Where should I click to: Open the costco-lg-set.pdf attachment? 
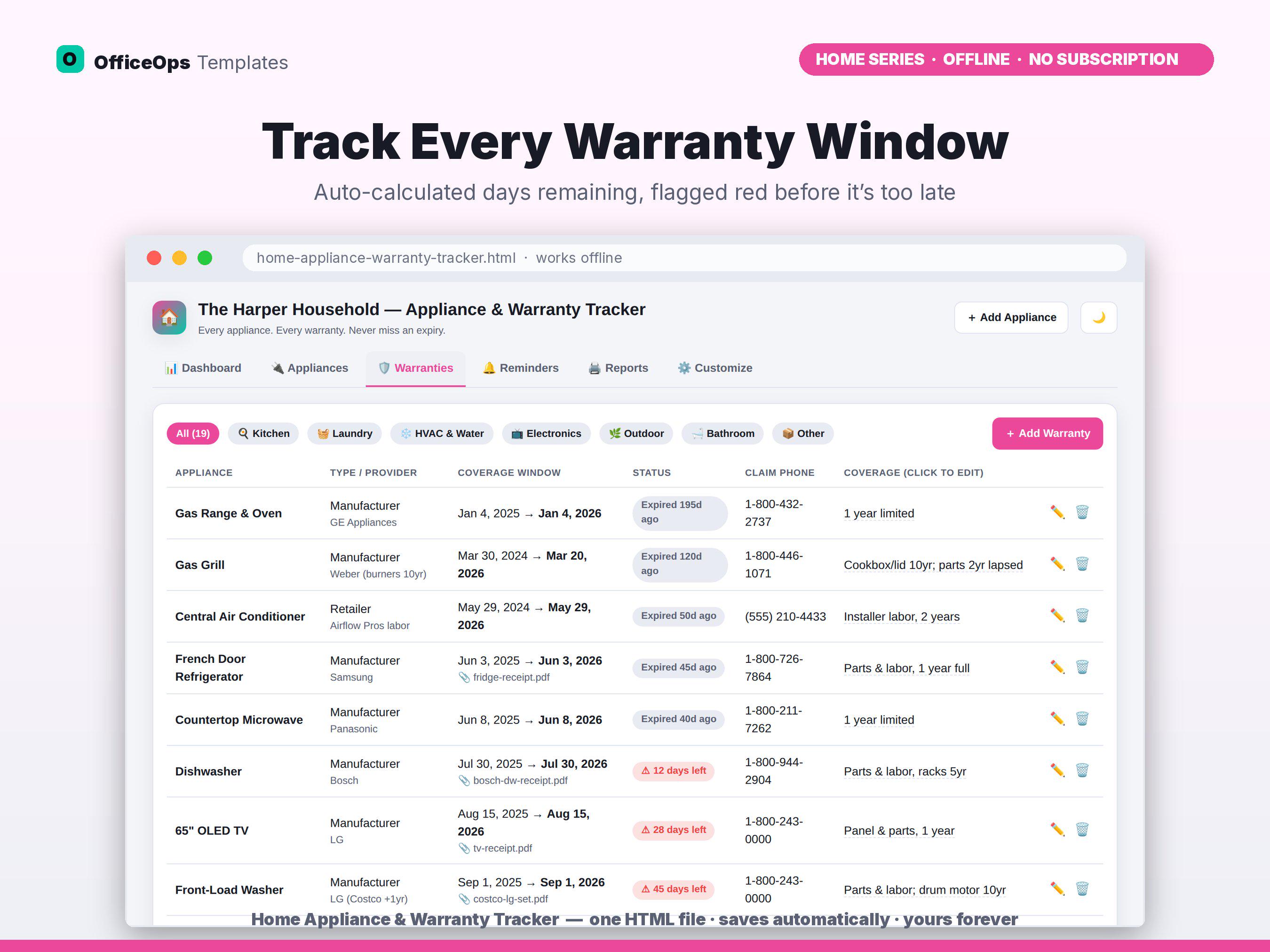pos(503,898)
